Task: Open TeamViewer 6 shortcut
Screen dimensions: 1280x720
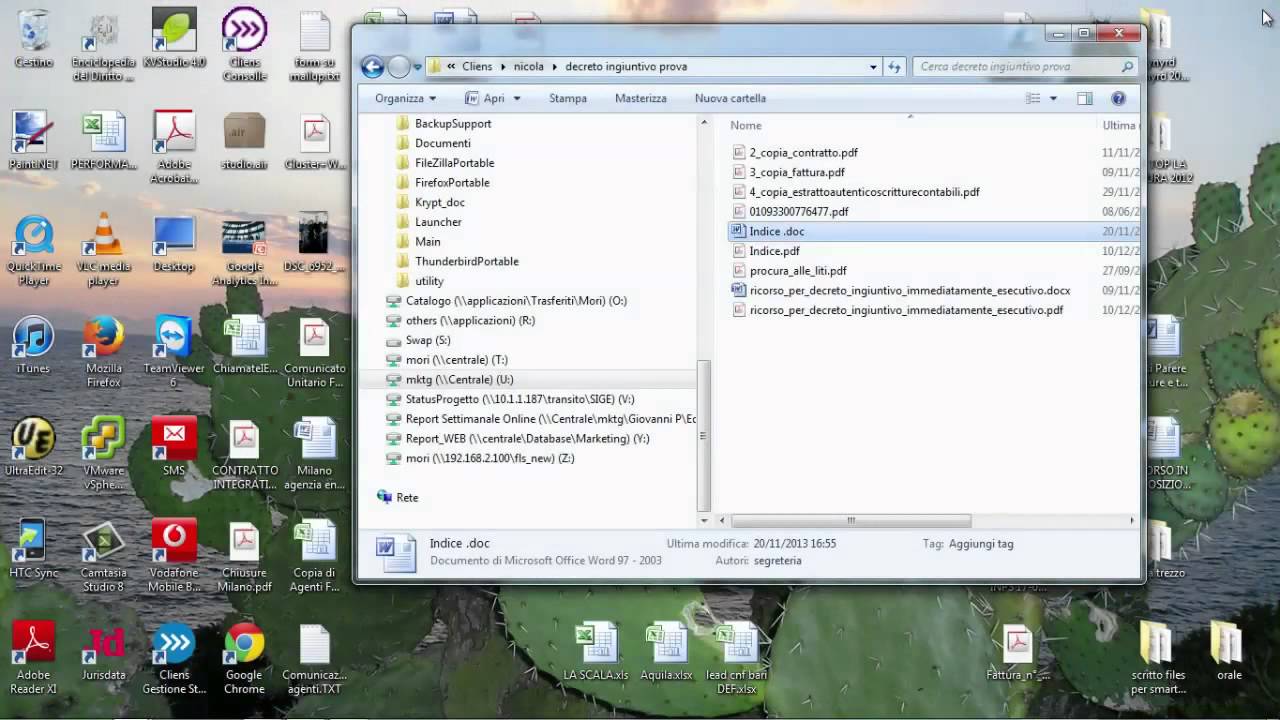Action: pos(174,352)
